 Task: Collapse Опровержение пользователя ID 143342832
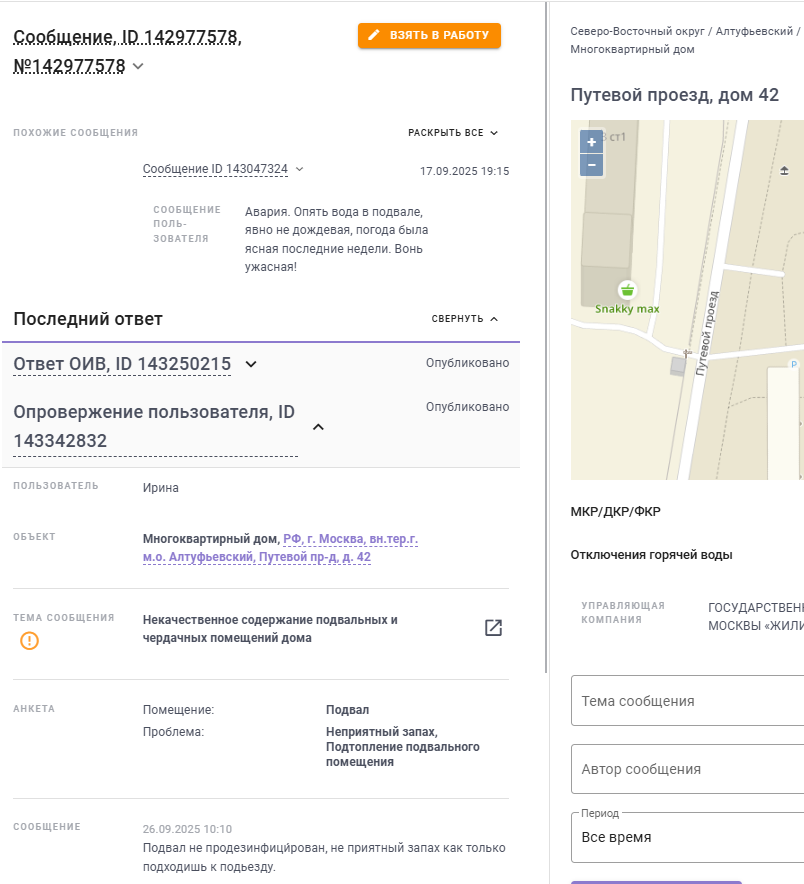coord(318,427)
